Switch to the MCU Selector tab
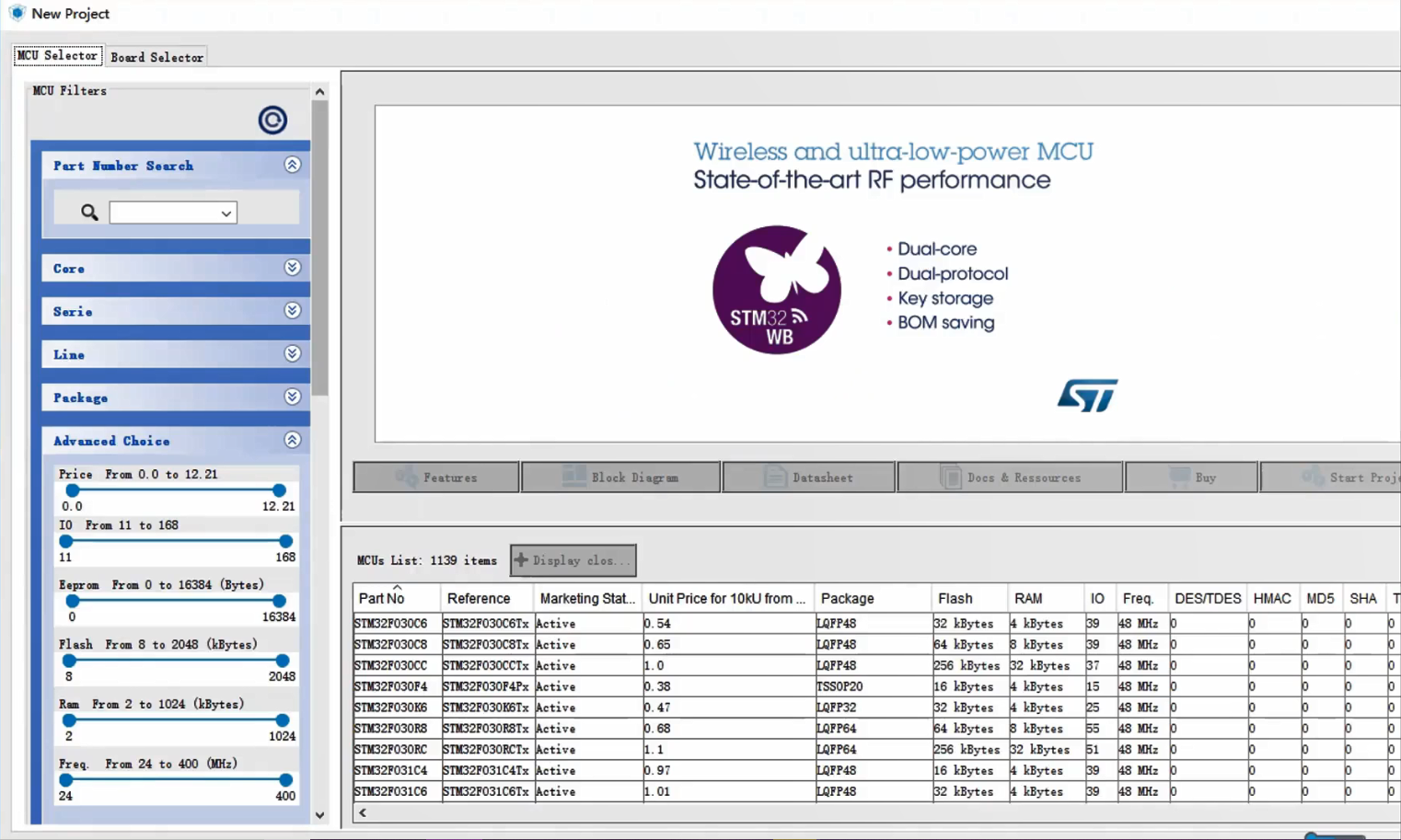The height and width of the screenshot is (840, 1401). click(57, 56)
